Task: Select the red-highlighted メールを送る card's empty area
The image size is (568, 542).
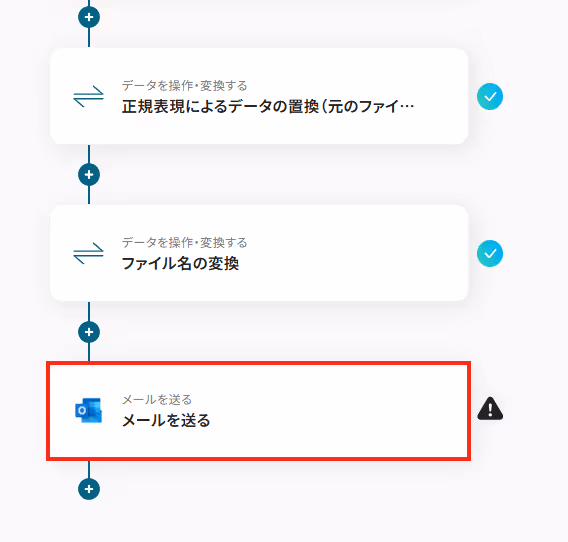Action: pos(337,411)
